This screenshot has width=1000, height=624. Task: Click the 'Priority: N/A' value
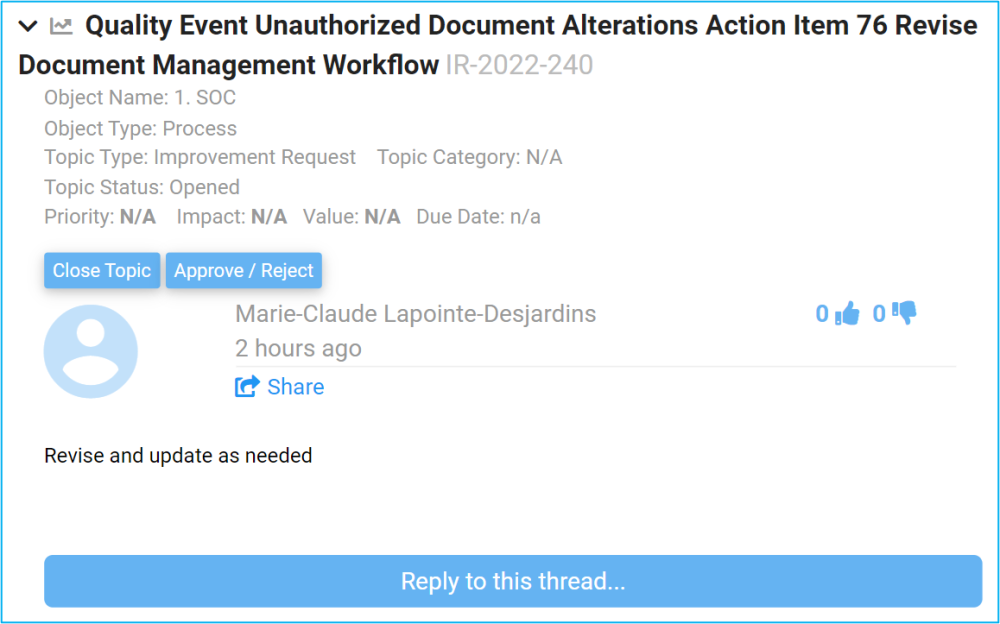point(137,217)
